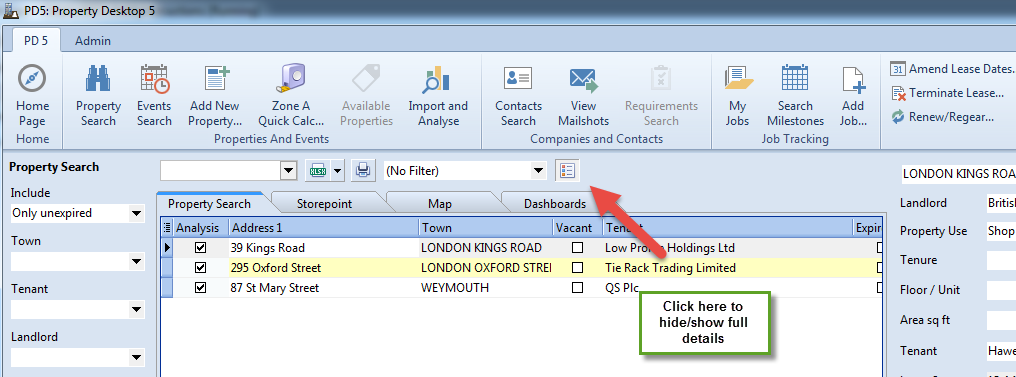Open the Home Page compass icon
This screenshot has height=377, width=1016.
coord(31,79)
